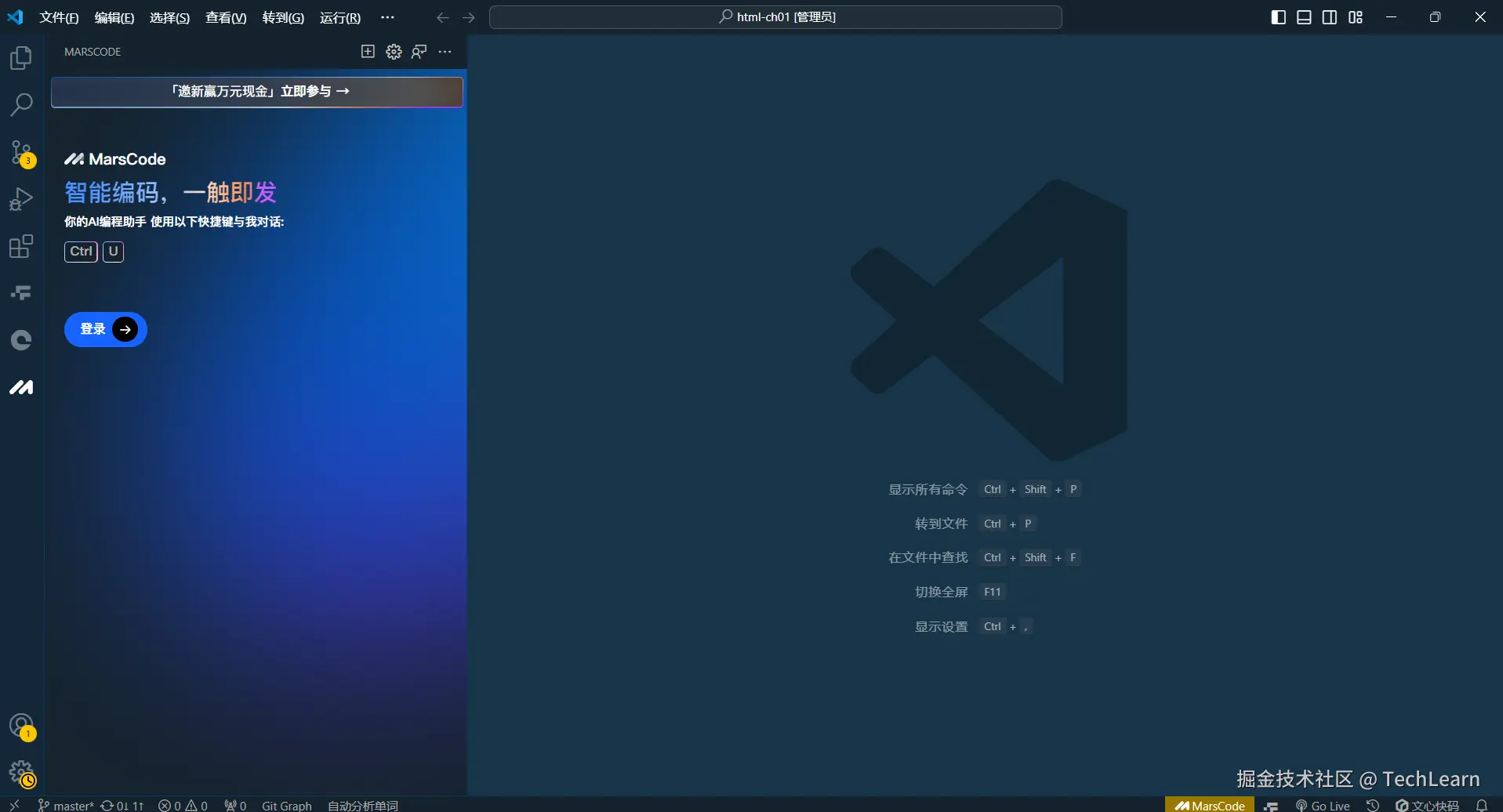Click the ports indicator showing 0
This screenshot has height=812, width=1503.
pos(235,805)
